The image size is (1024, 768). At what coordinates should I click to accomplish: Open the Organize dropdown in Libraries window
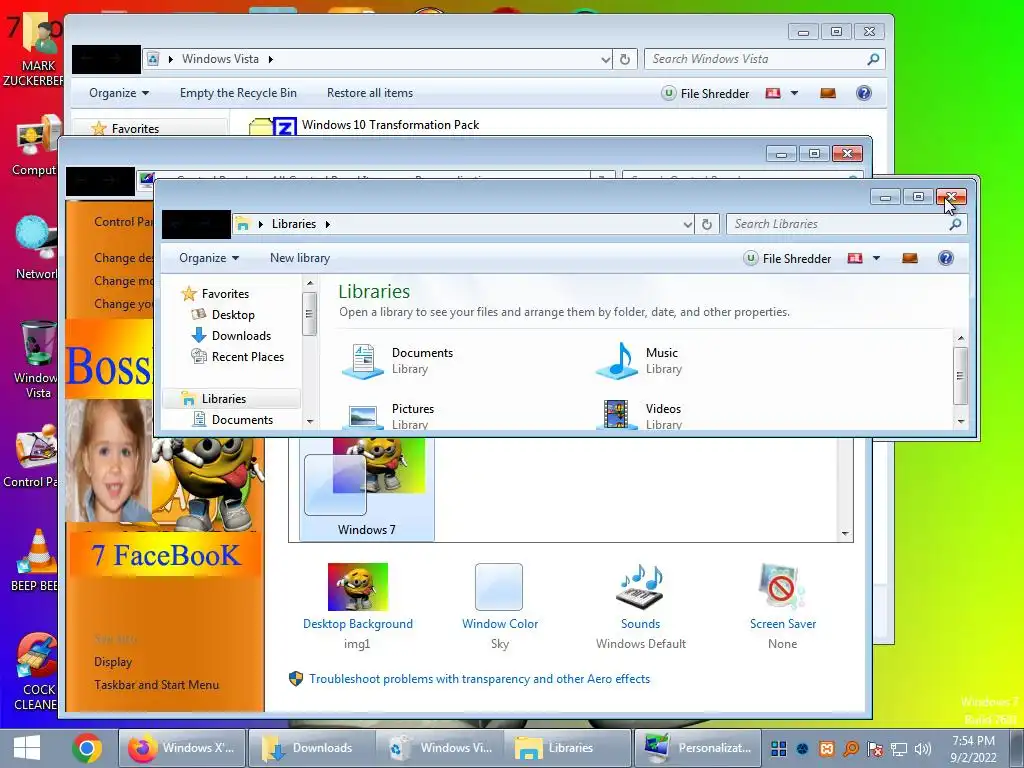[209, 258]
